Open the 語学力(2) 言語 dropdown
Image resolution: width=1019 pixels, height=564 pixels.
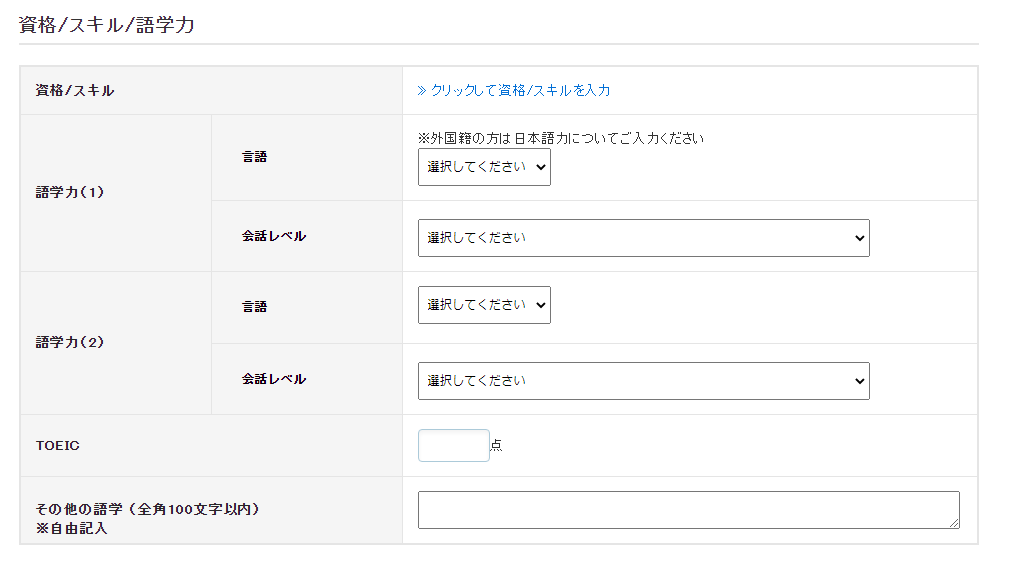(484, 305)
